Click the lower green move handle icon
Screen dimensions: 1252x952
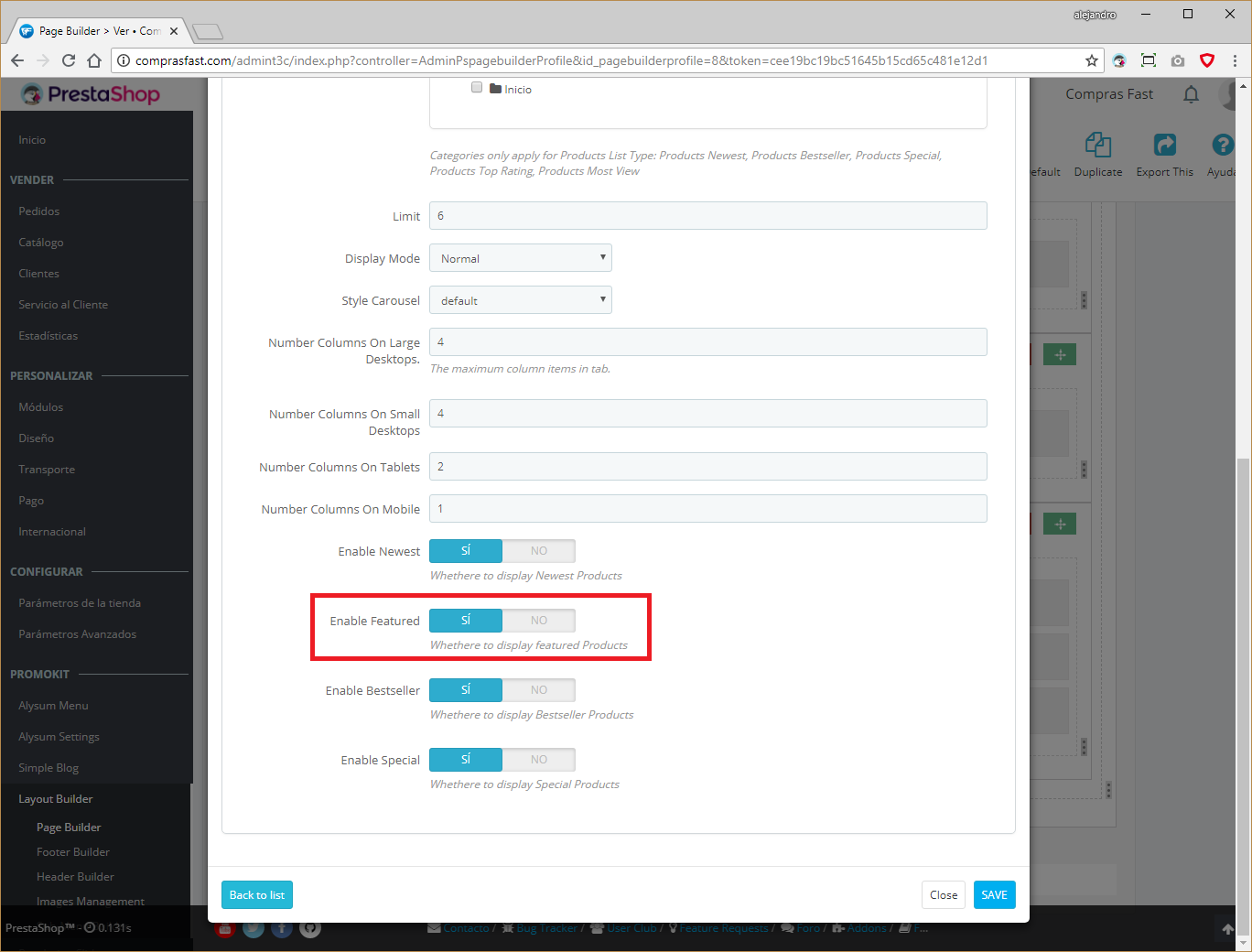(1060, 524)
